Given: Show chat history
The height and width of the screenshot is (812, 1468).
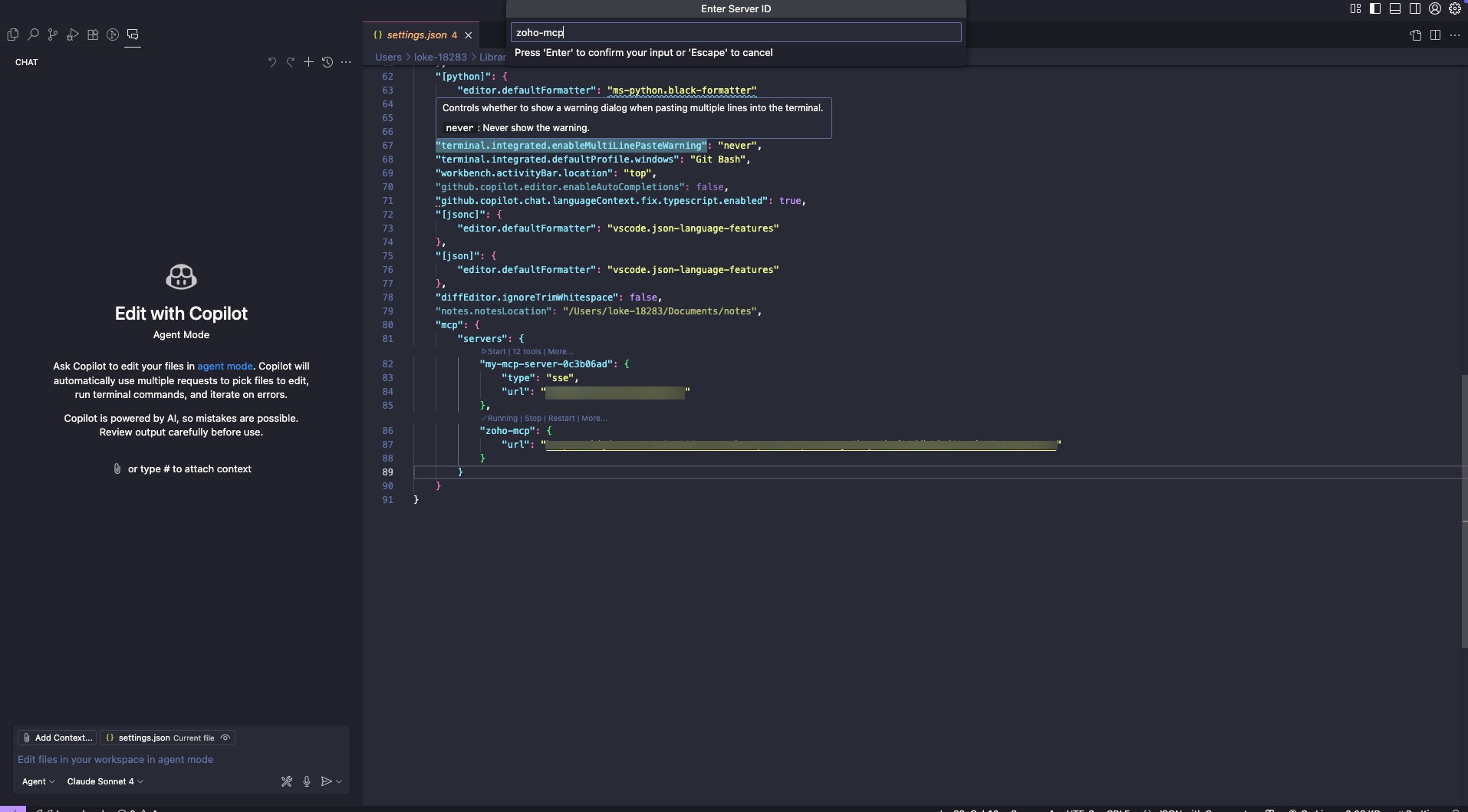Looking at the screenshot, I should coord(328,62).
